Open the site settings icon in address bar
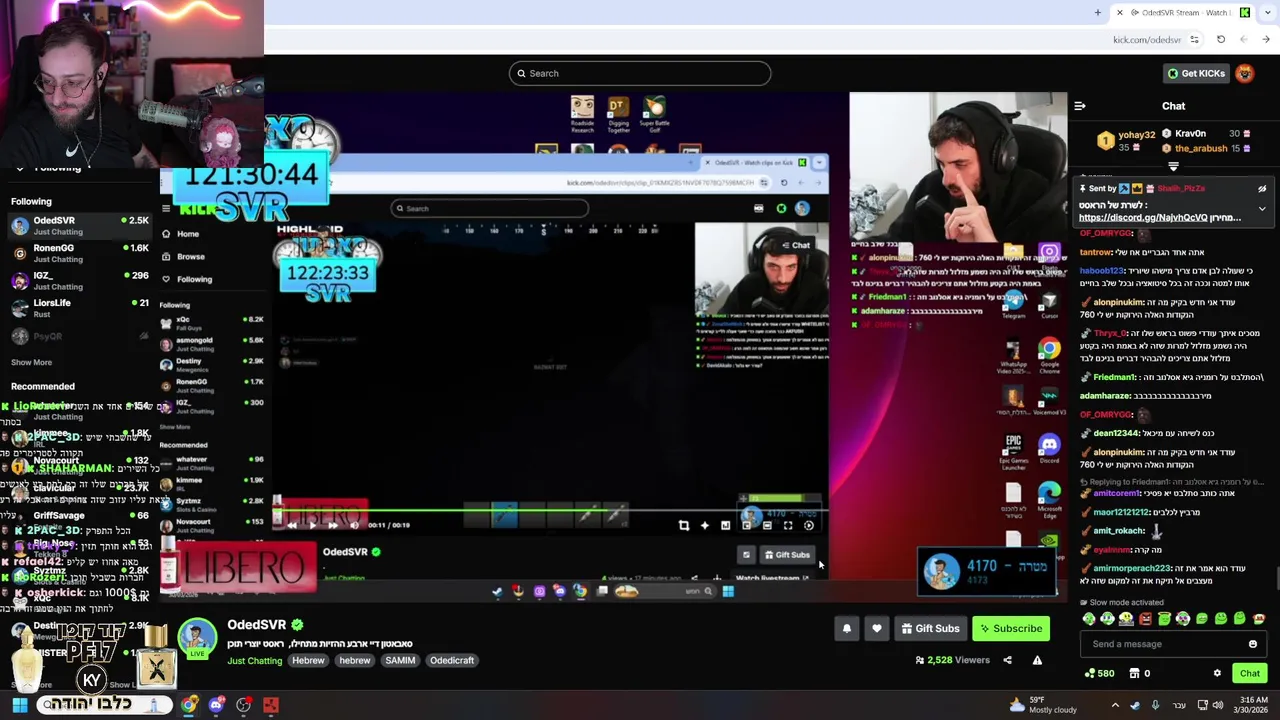The width and height of the screenshot is (1280, 720). (1195, 40)
